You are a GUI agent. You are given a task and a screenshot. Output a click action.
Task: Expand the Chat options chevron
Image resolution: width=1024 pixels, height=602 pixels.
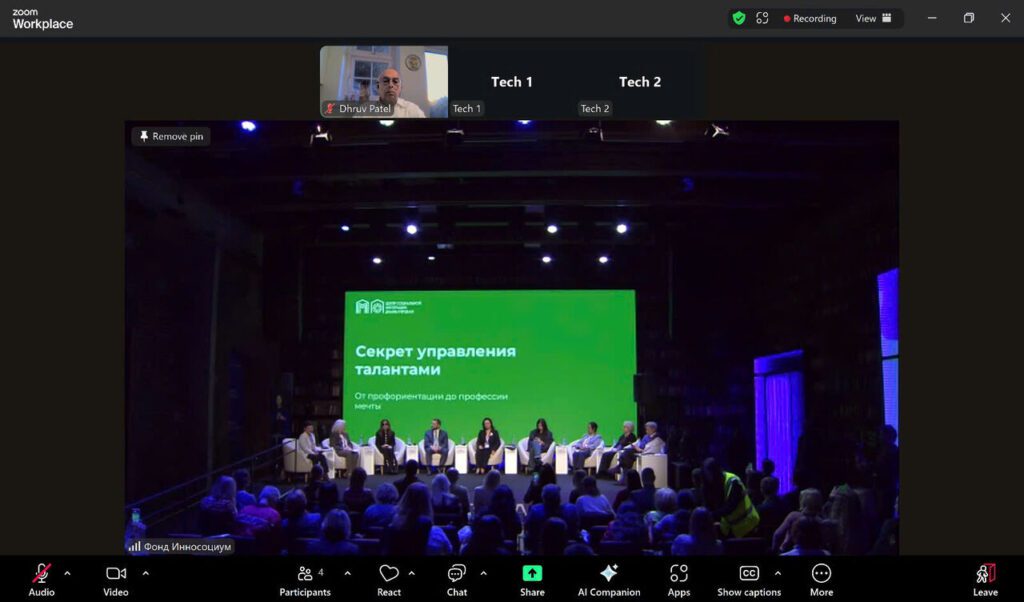click(484, 574)
